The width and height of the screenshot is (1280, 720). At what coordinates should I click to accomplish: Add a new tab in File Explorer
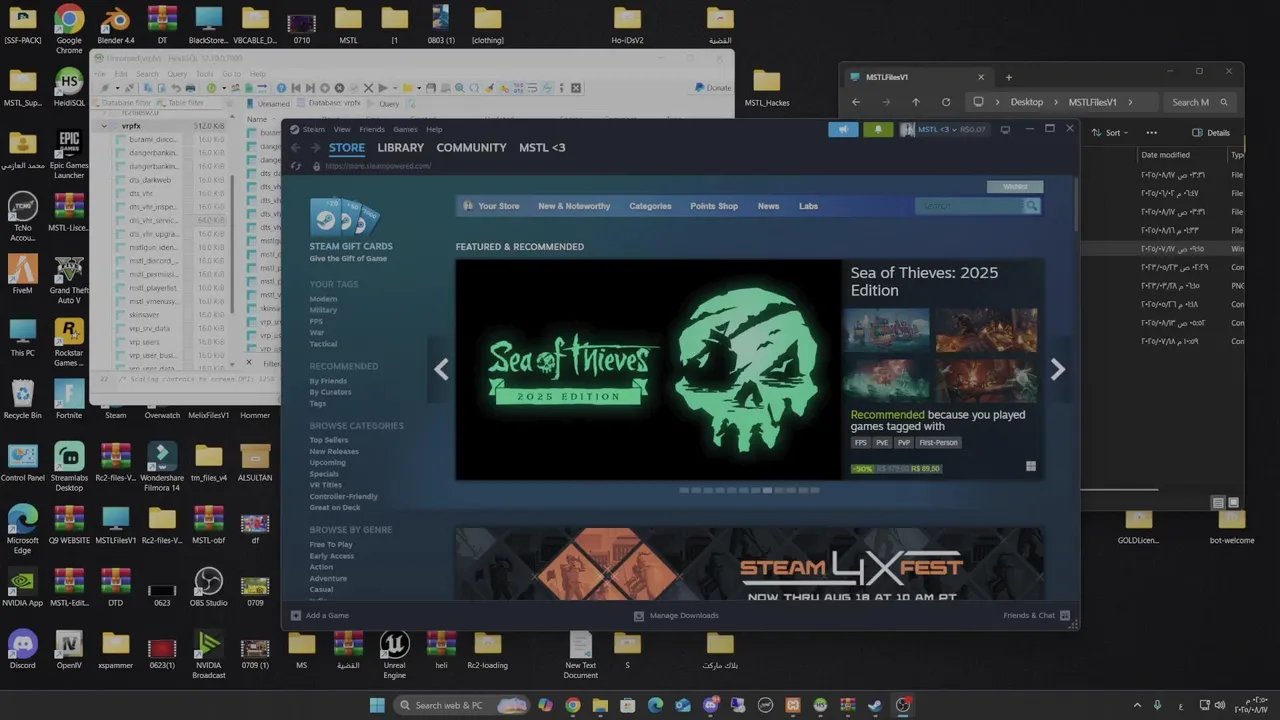pos(1008,77)
